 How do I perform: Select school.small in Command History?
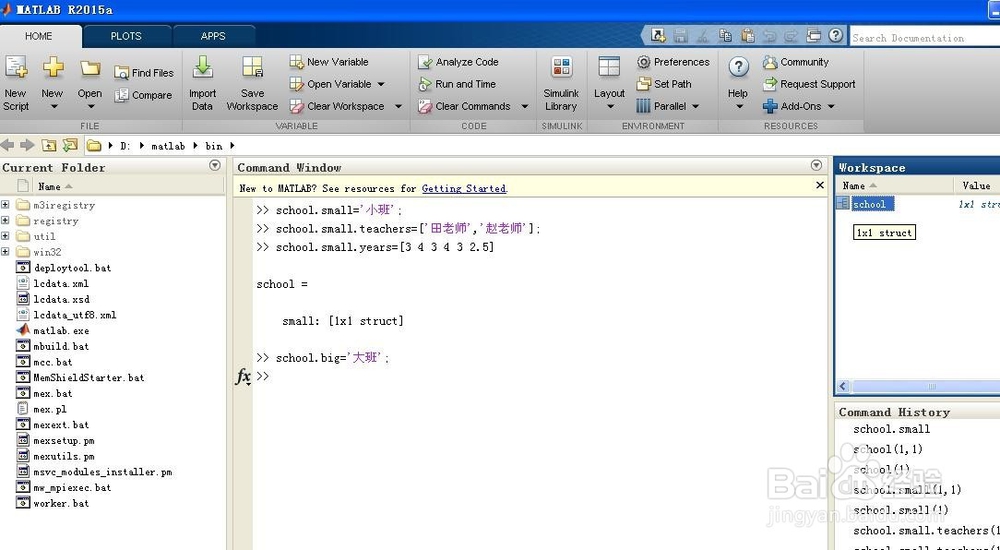892,429
